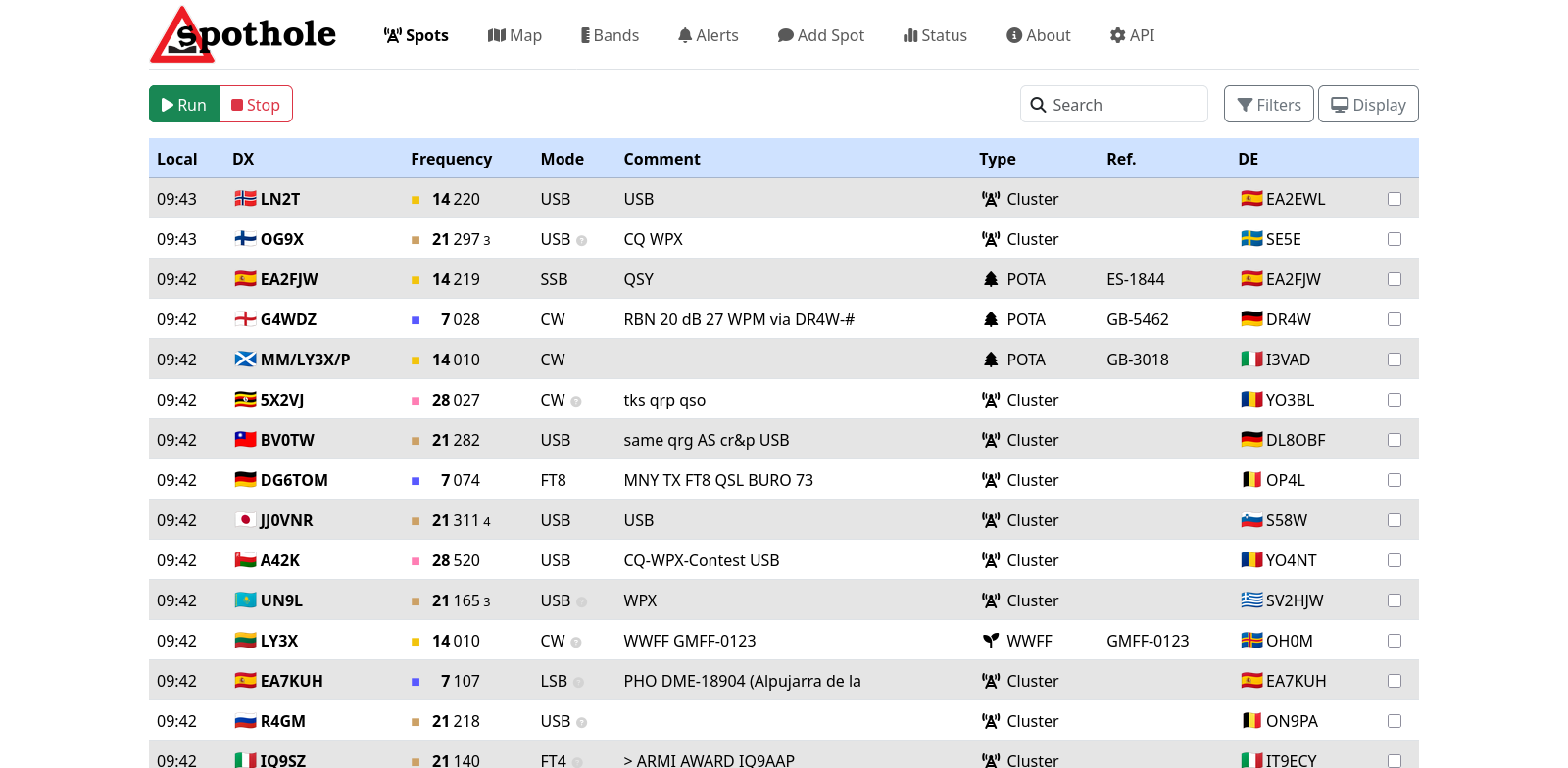Screen dimensions: 1568x768
Task: Click the Spothole logo
Action: coord(243,35)
